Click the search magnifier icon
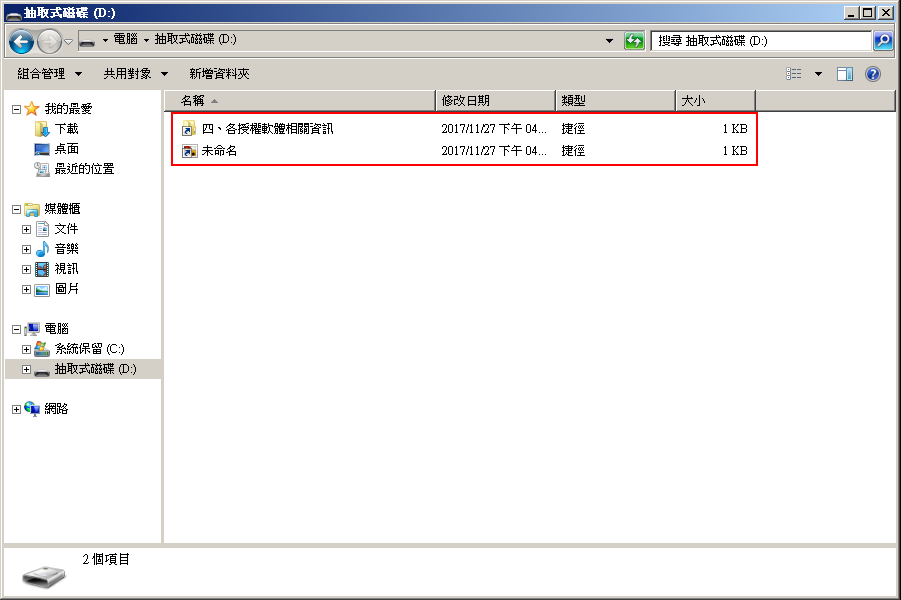 tap(882, 41)
